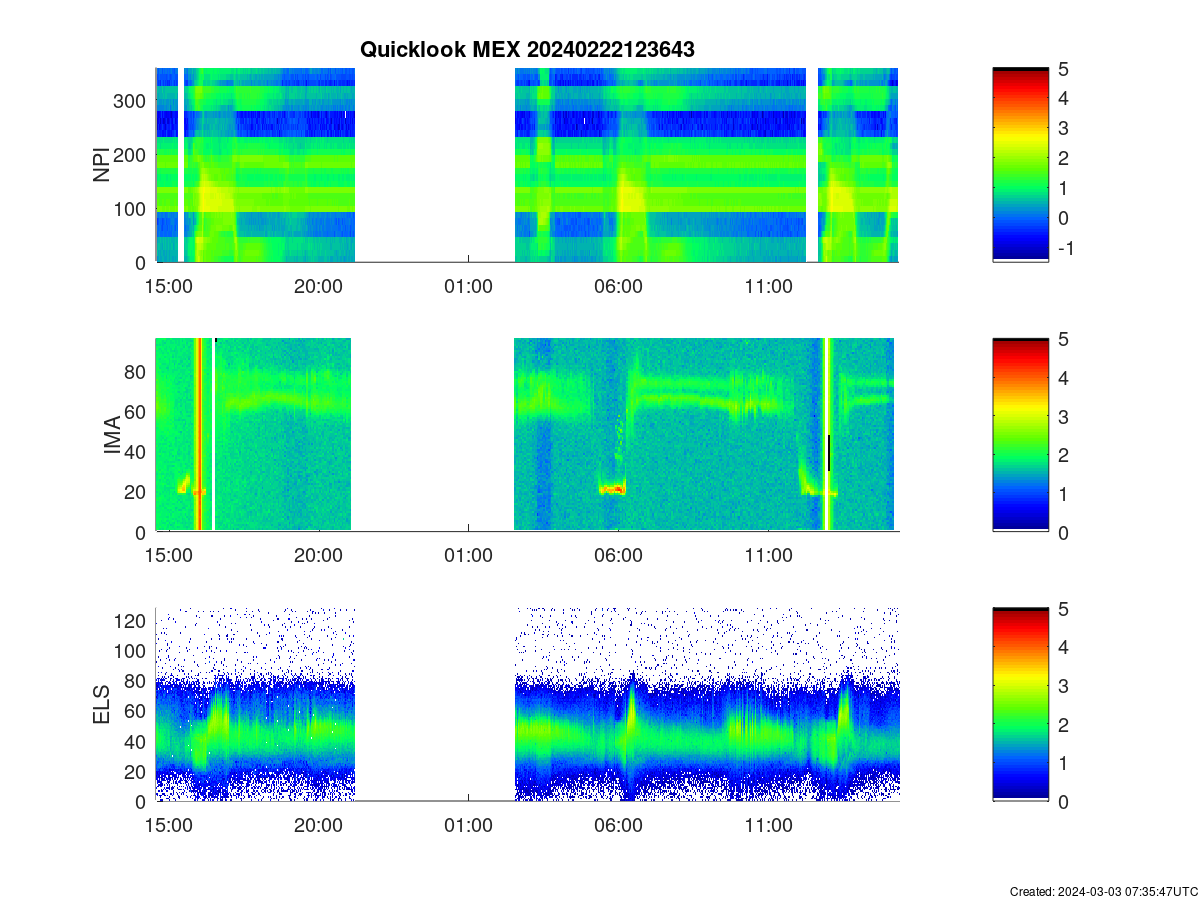The image size is (1200, 900).
Task: Click the IMA panel colorbar
Action: point(1020,435)
